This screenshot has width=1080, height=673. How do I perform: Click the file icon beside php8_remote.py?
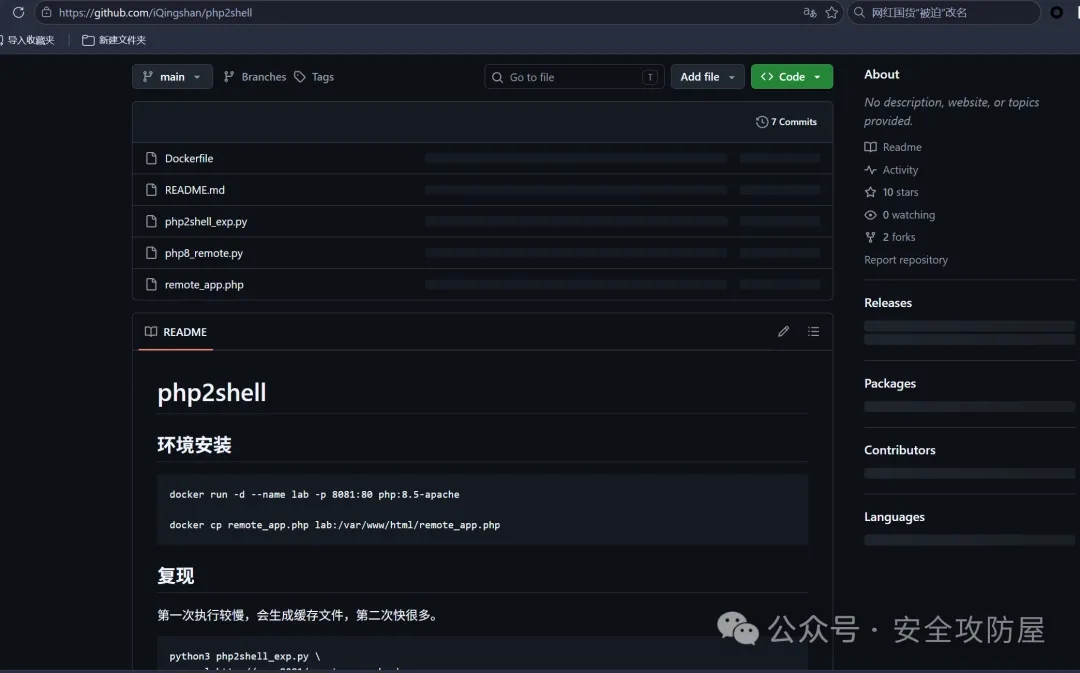[x=151, y=253]
